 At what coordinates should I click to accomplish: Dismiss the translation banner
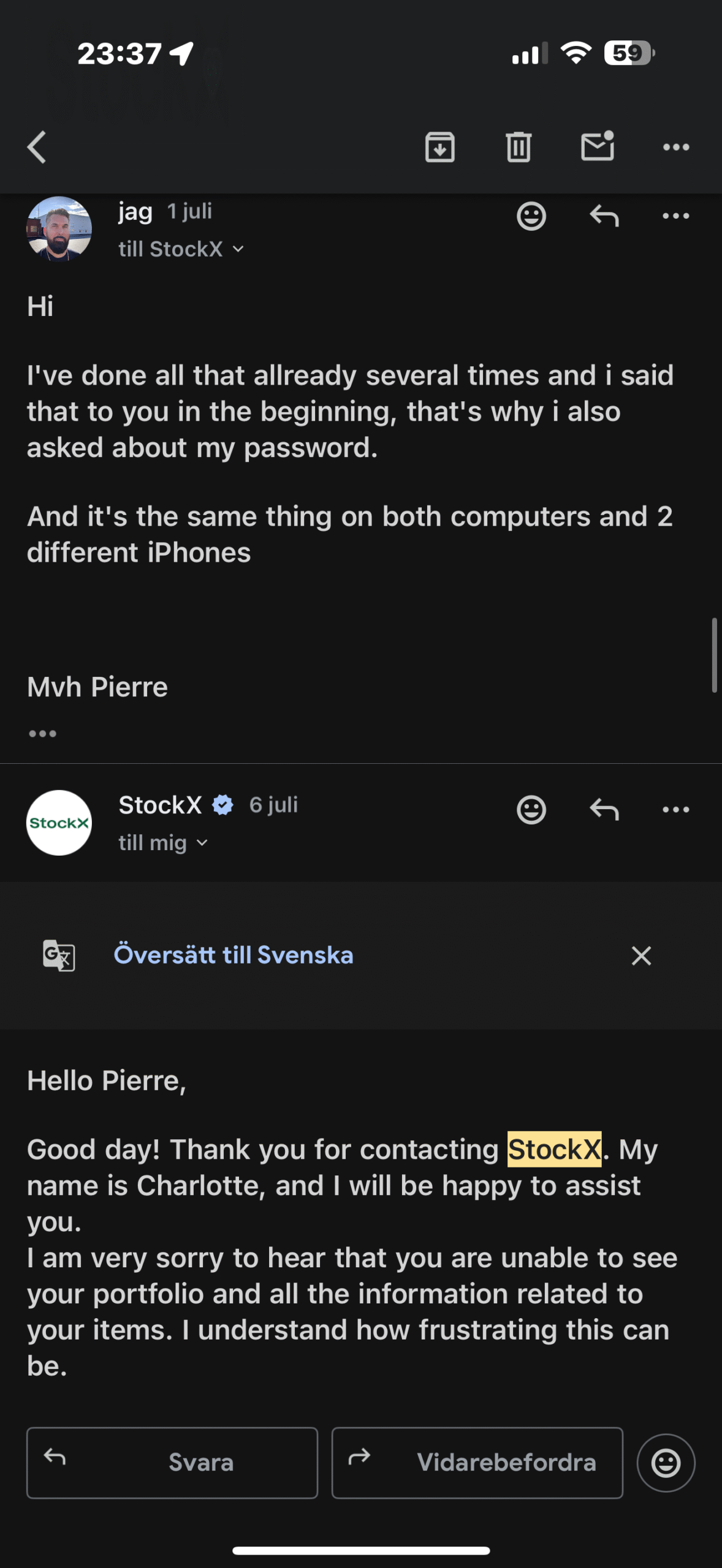(641, 956)
